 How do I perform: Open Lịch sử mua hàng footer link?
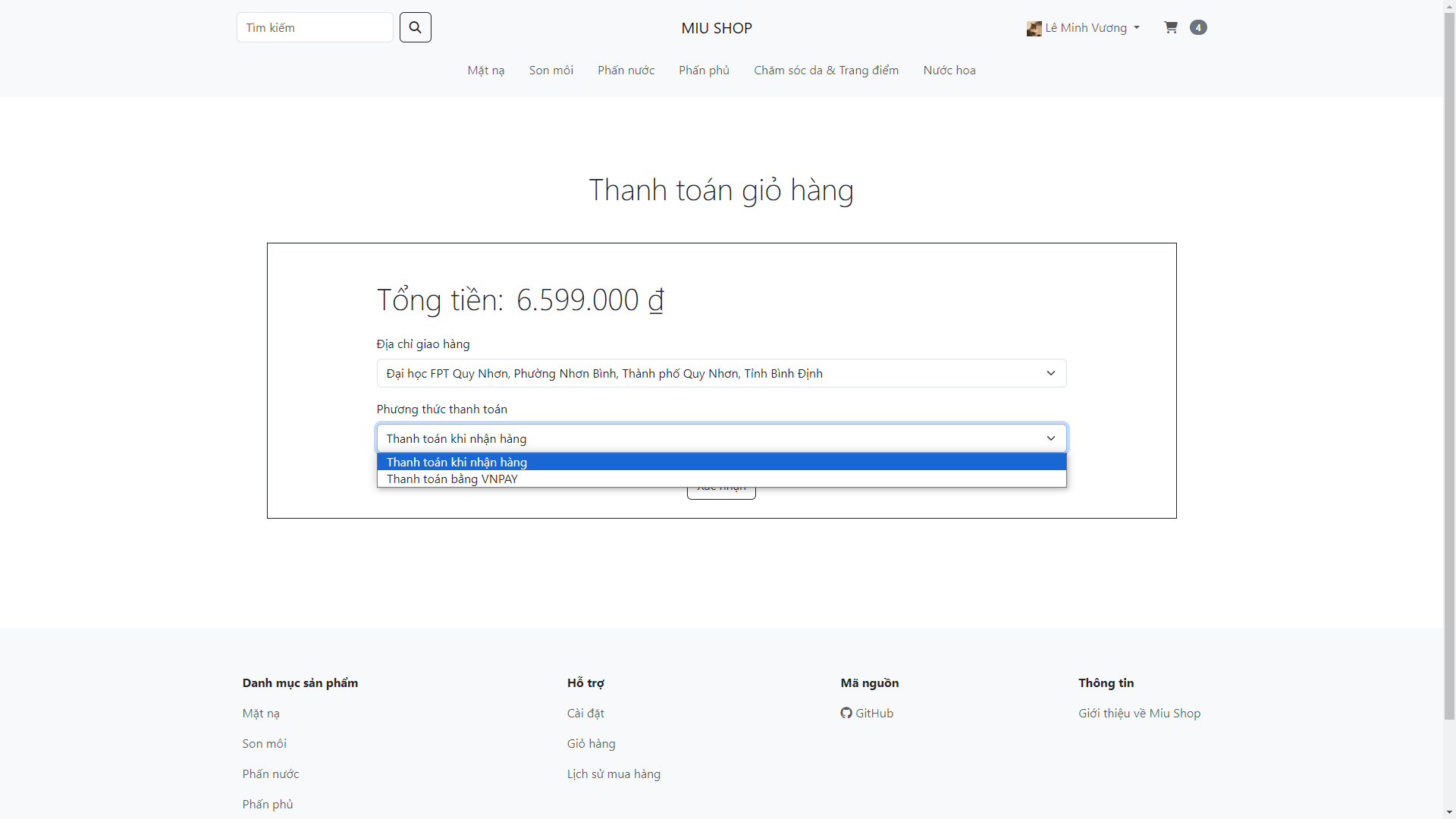(613, 773)
